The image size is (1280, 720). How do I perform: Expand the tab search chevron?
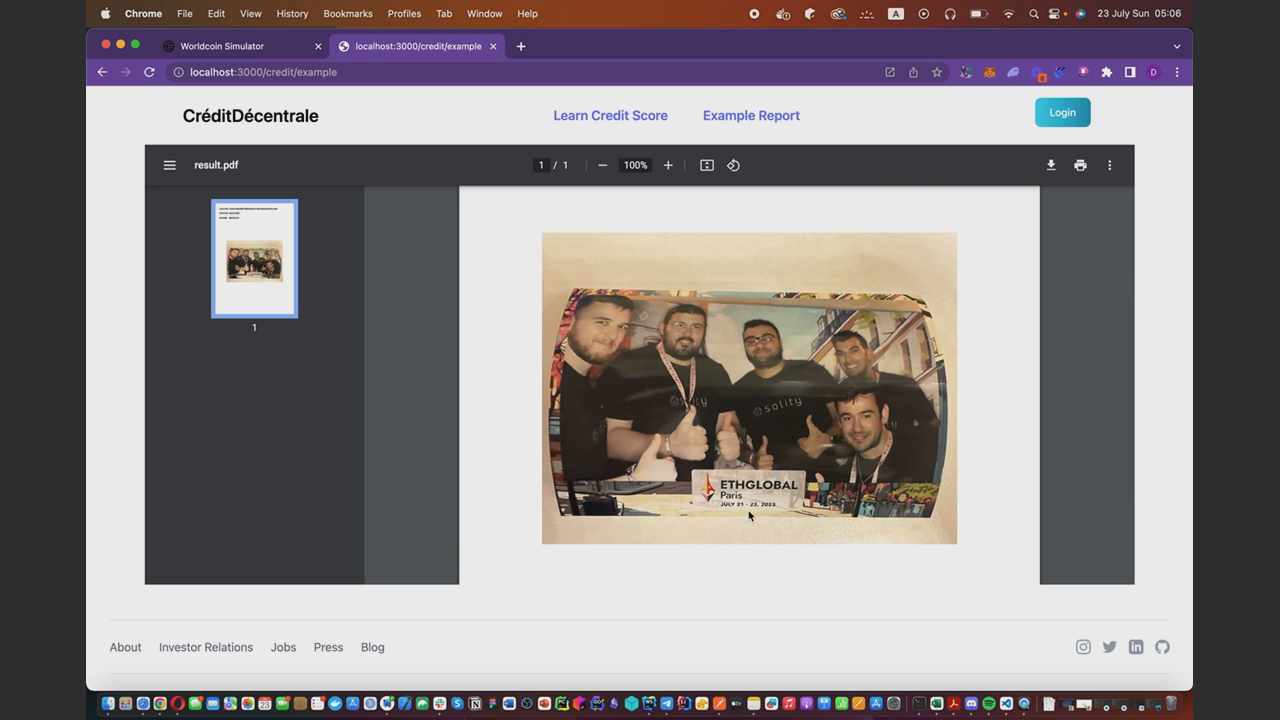point(1177,46)
